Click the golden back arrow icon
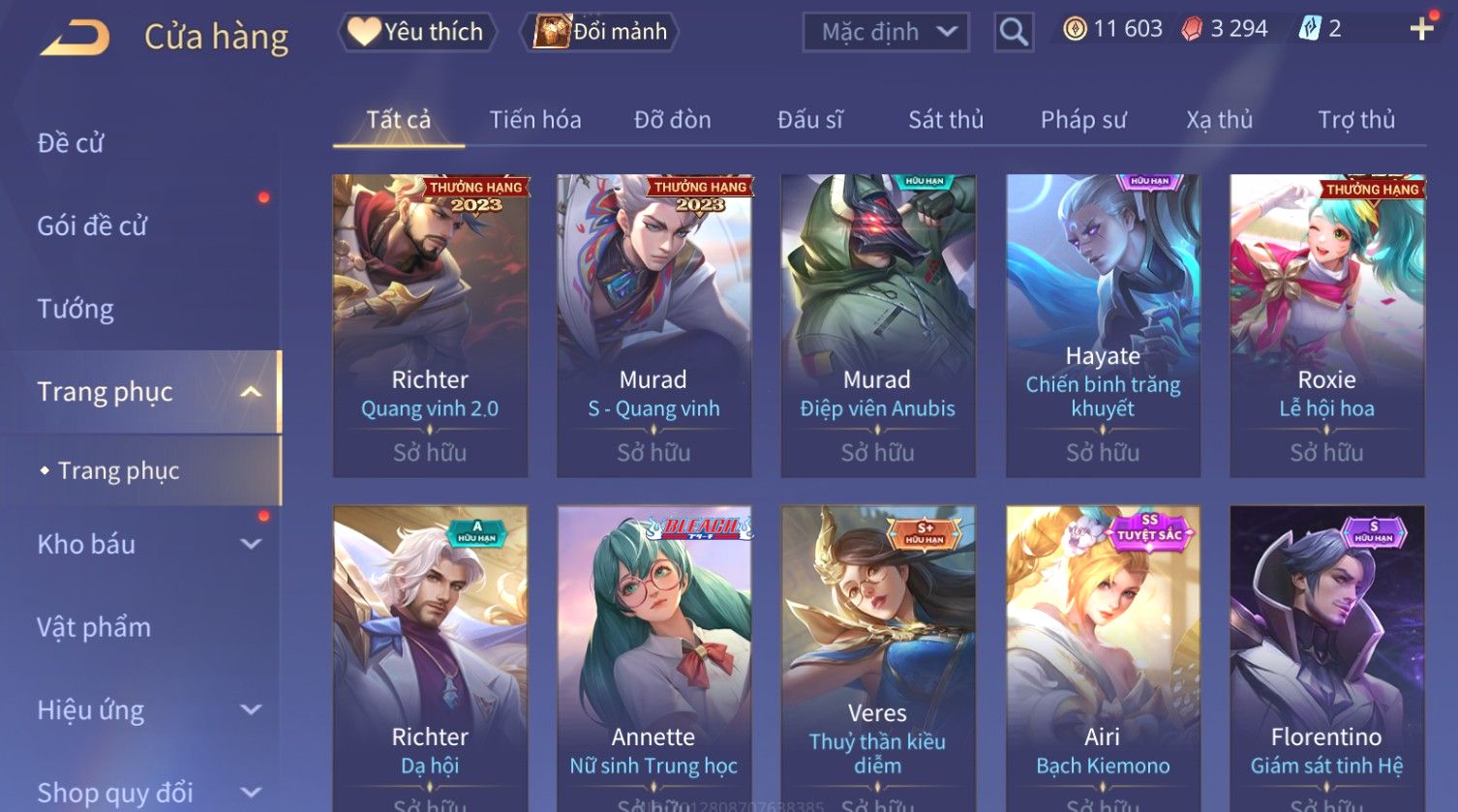Screen dimensions: 1458x812 (75, 37)
